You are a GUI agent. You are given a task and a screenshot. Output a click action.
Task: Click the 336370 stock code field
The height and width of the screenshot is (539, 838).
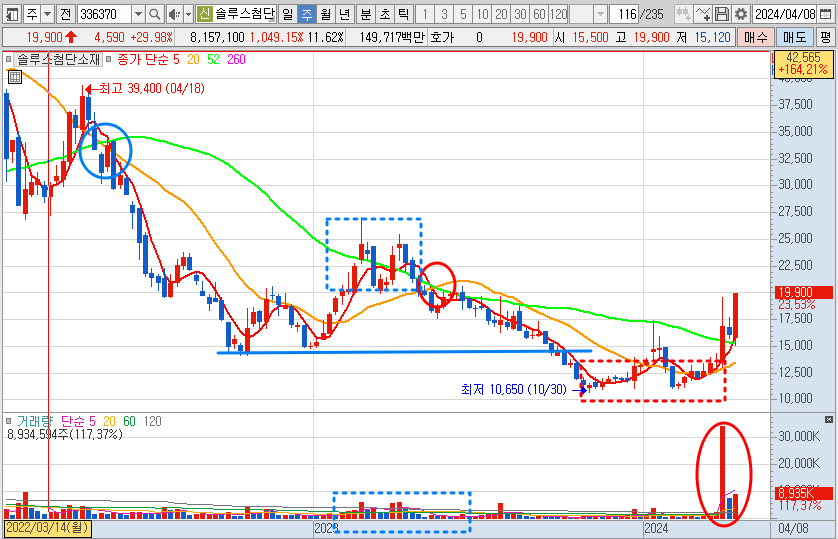tap(105, 14)
